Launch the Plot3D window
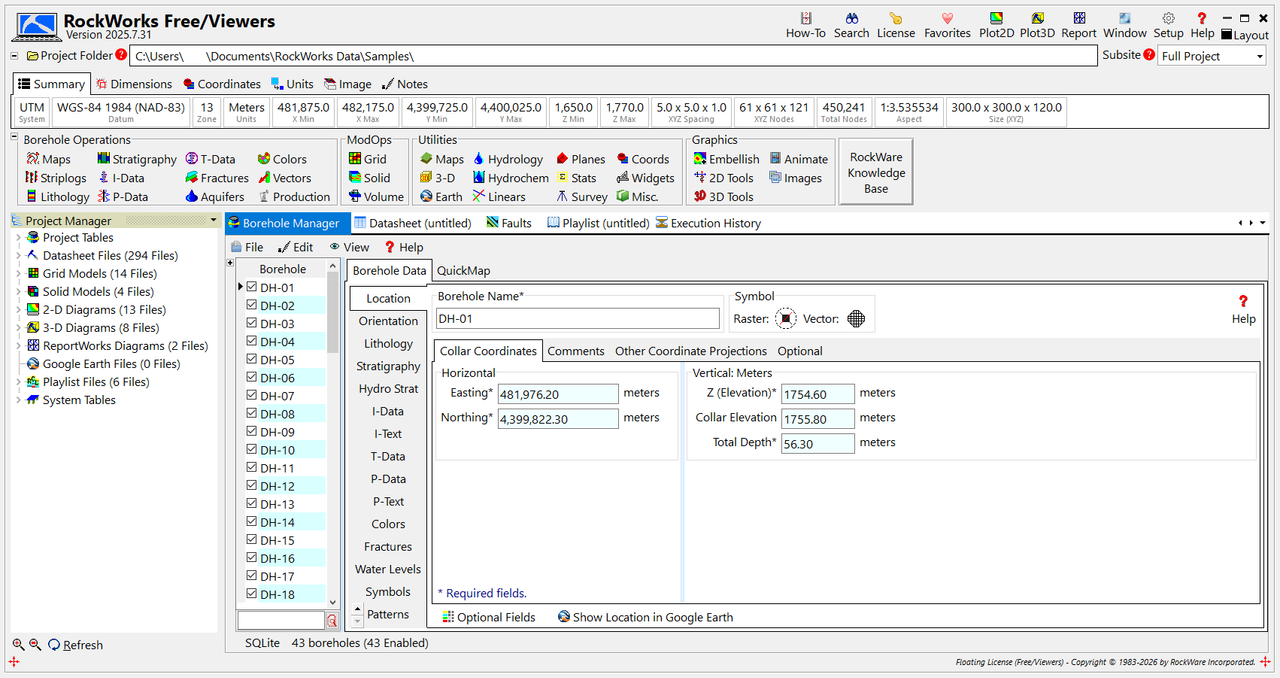 pos(1037,25)
